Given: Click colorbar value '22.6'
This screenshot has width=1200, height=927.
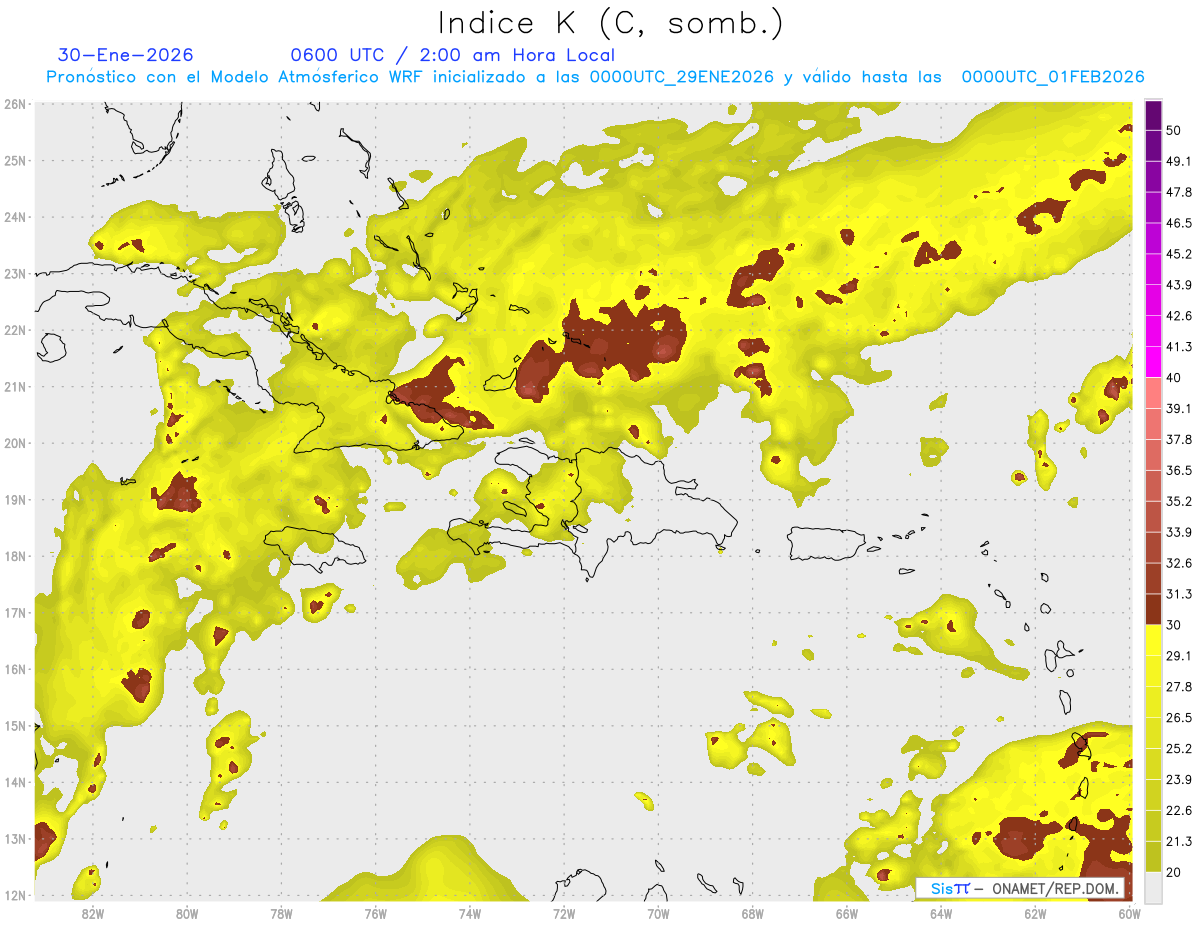Looking at the screenshot, I should pyautogui.click(x=1179, y=811).
